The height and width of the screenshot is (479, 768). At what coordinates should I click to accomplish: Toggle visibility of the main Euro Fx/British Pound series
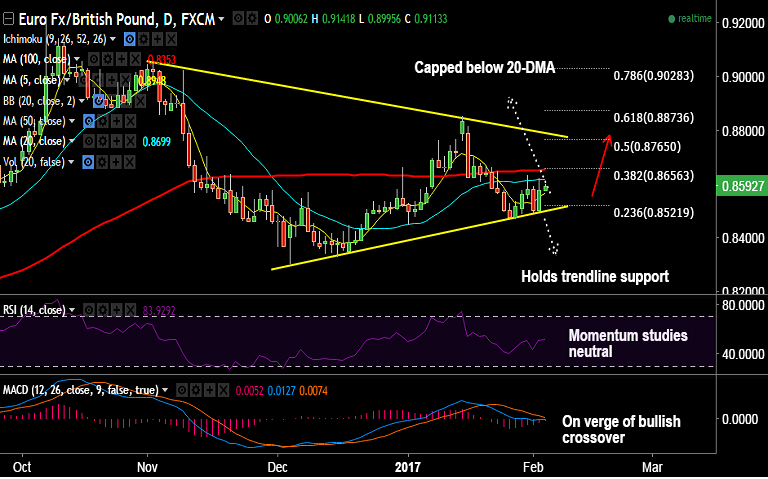(238, 19)
